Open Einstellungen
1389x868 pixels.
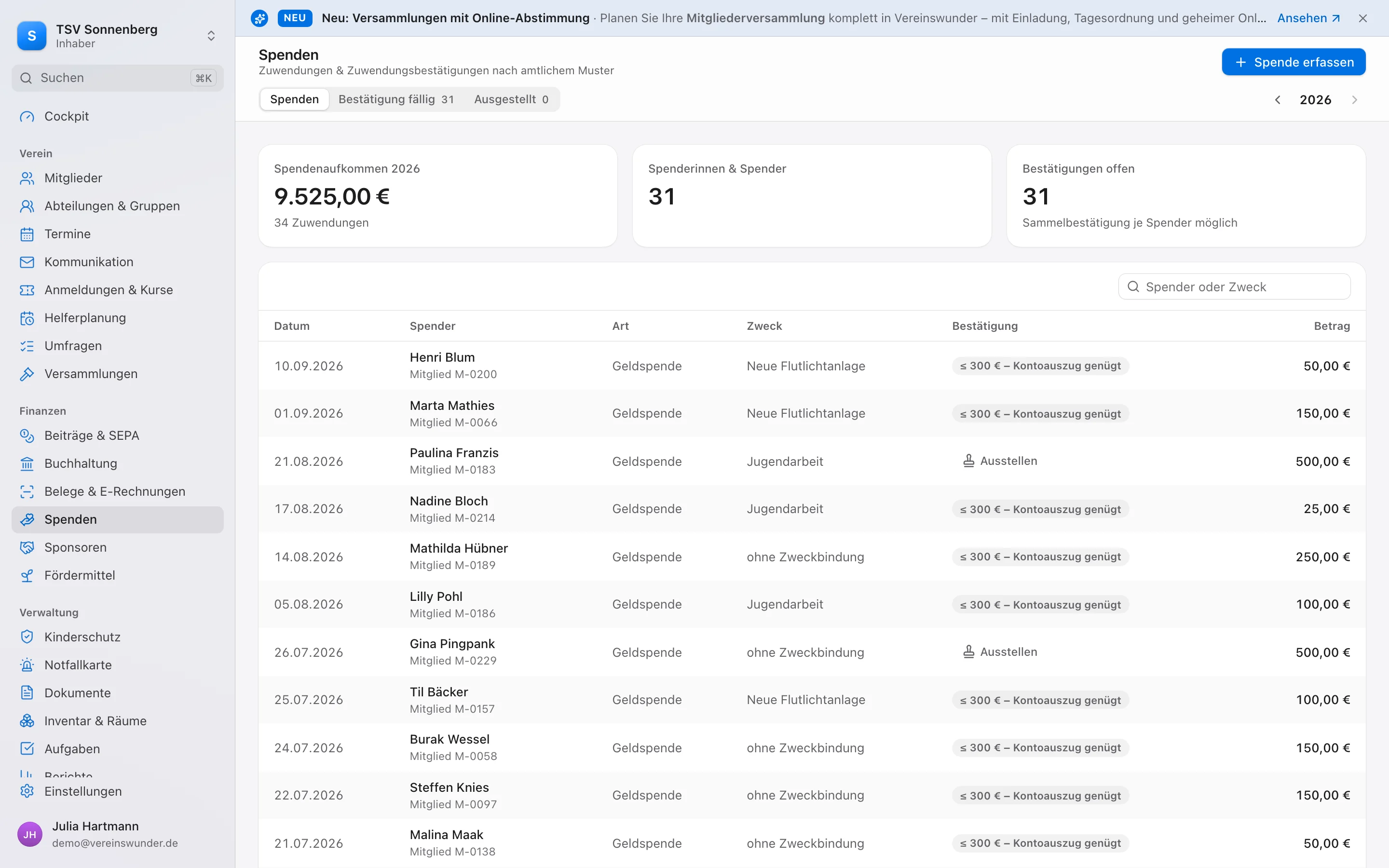pyautogui.click(x=117, y=792)
